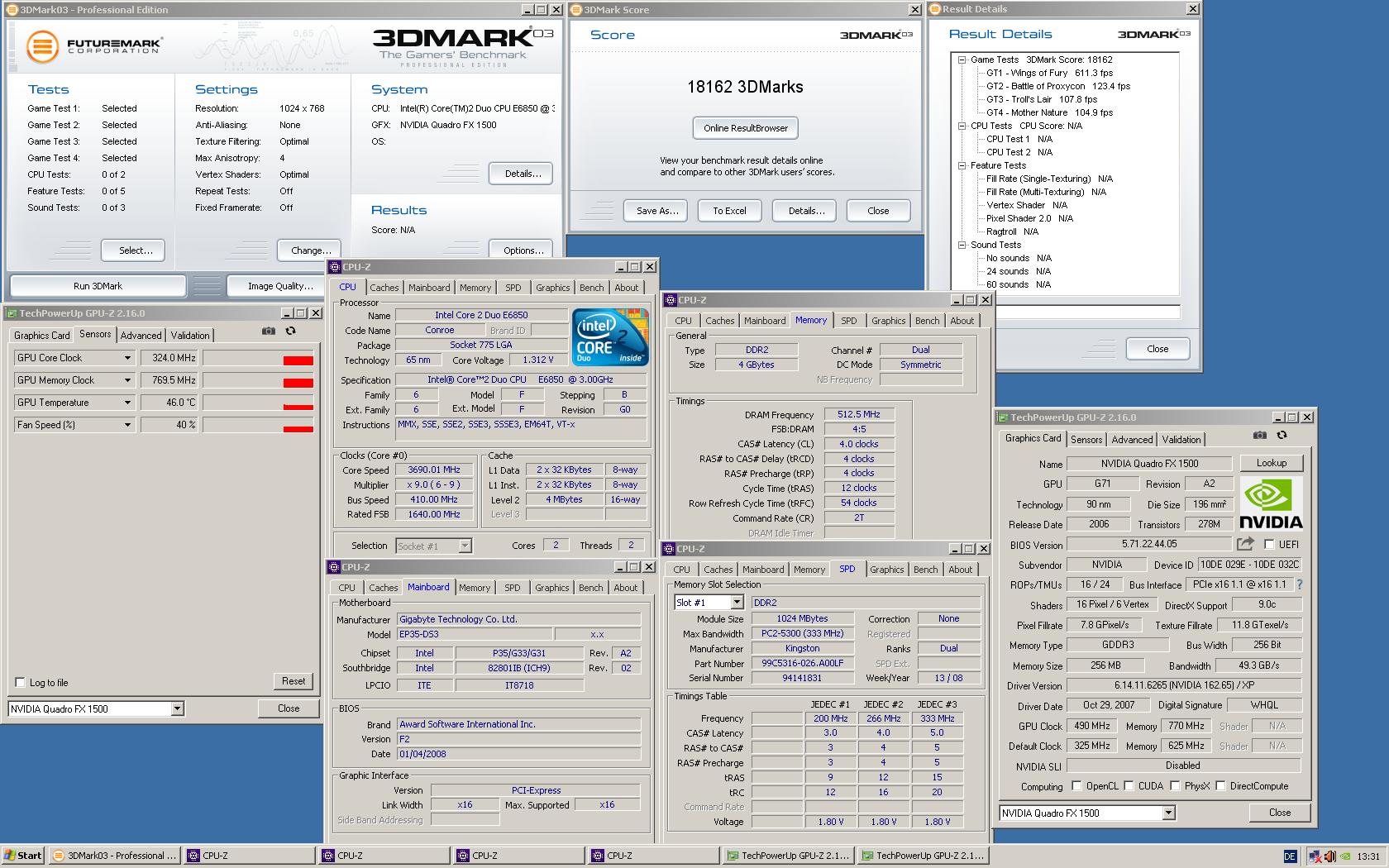Click the Futuremark Corporation logo

[x=93, y=46]
